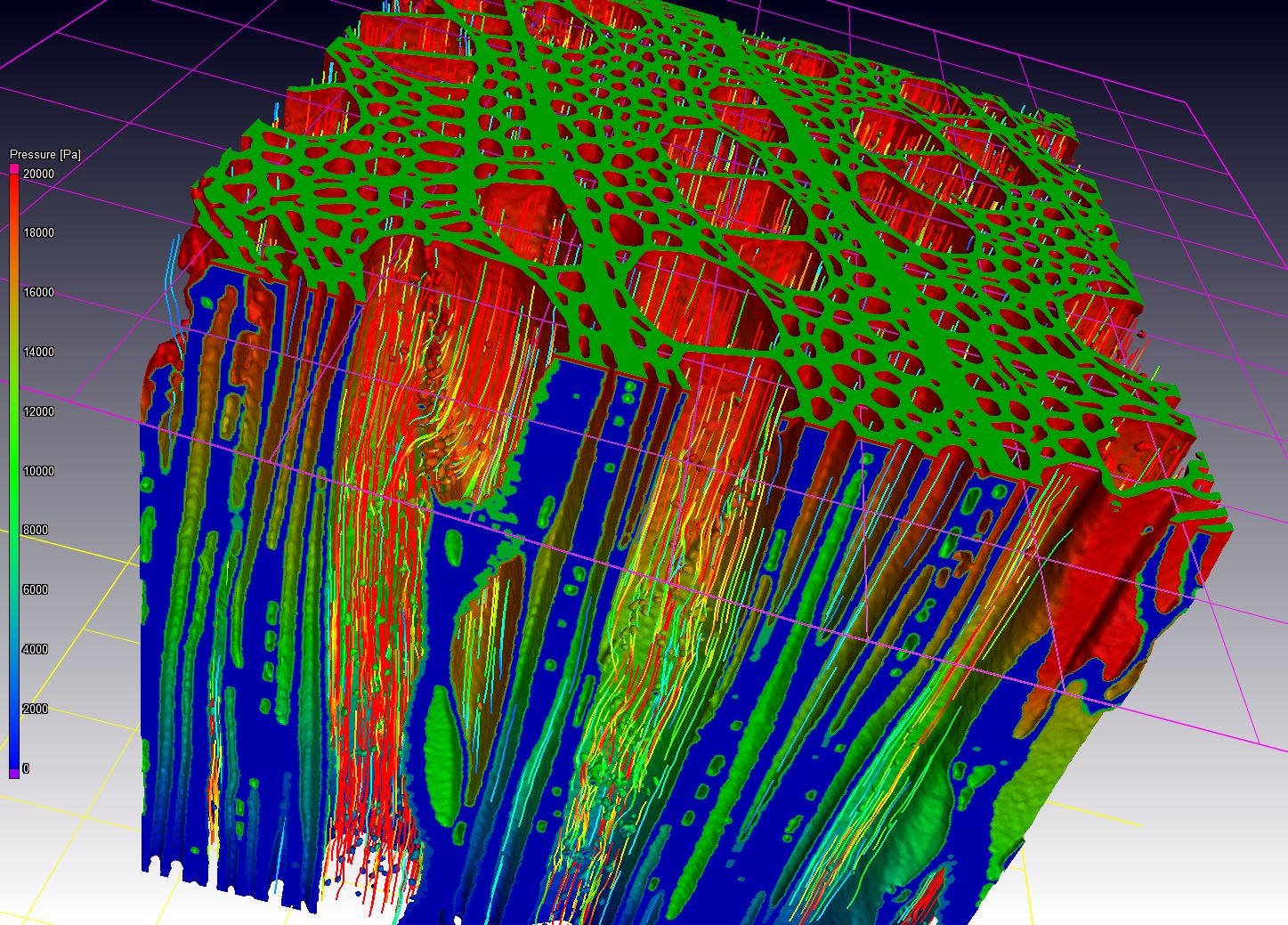Click the 0 label at legend bottom
Viewport: 1288px width, 925px height.
click(x=26, y=768)
